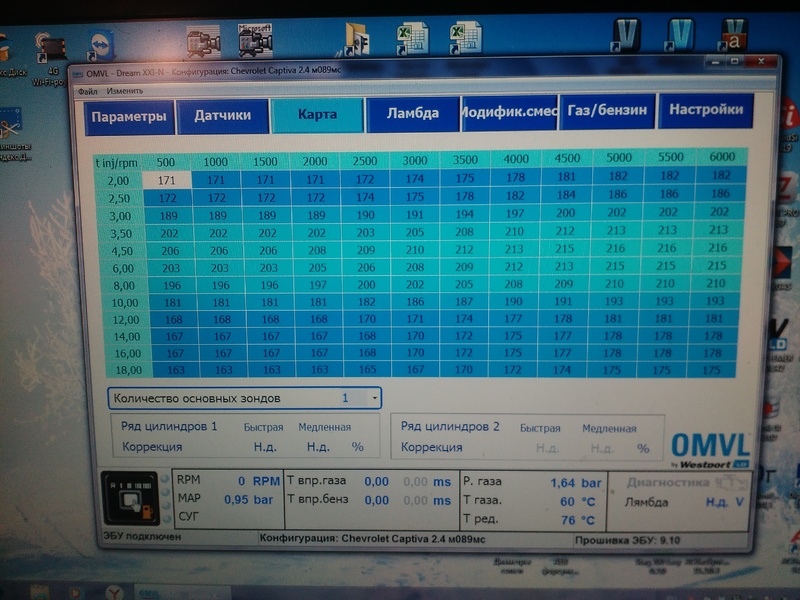This screenshot has width=800, height=600.
Task: Open the V desktop icon with red 'a' badge
Action: pyautogui.click(x=733, y=35)
